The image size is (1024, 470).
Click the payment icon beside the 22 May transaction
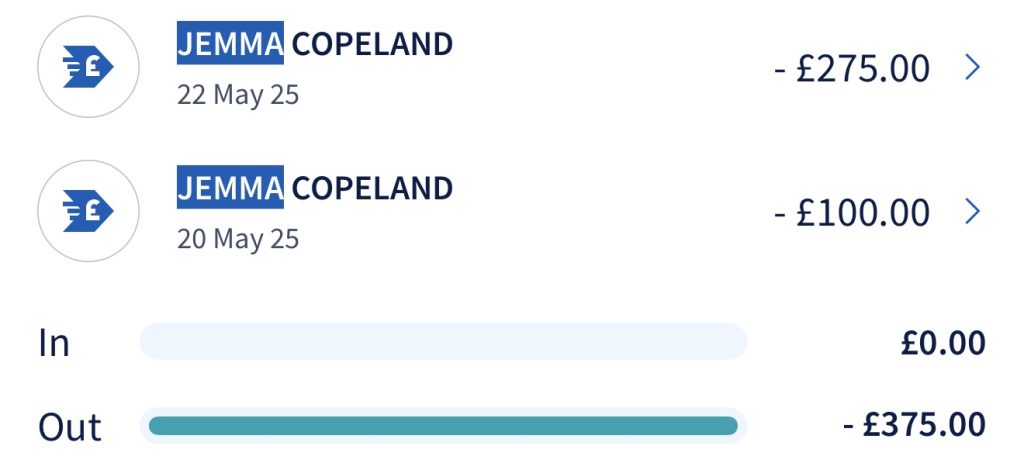(87, 67)
